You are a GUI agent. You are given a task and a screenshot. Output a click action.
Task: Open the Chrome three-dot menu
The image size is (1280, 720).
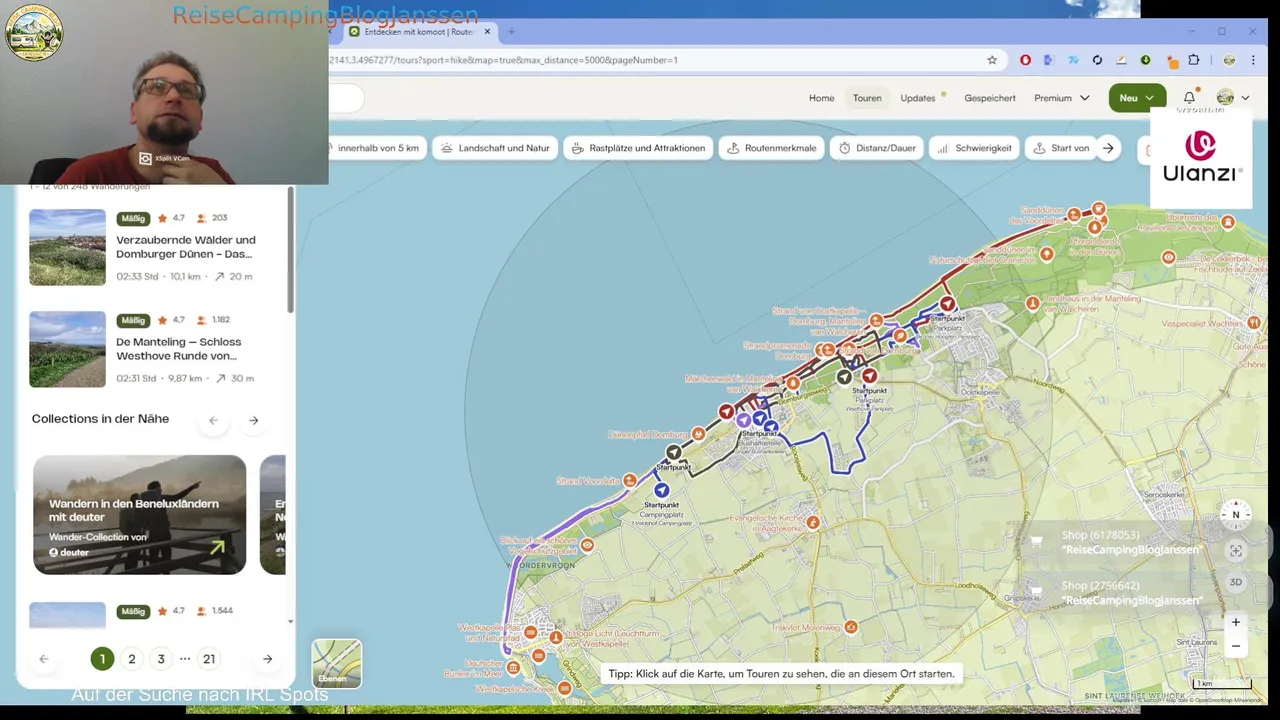coord(1253,60)
